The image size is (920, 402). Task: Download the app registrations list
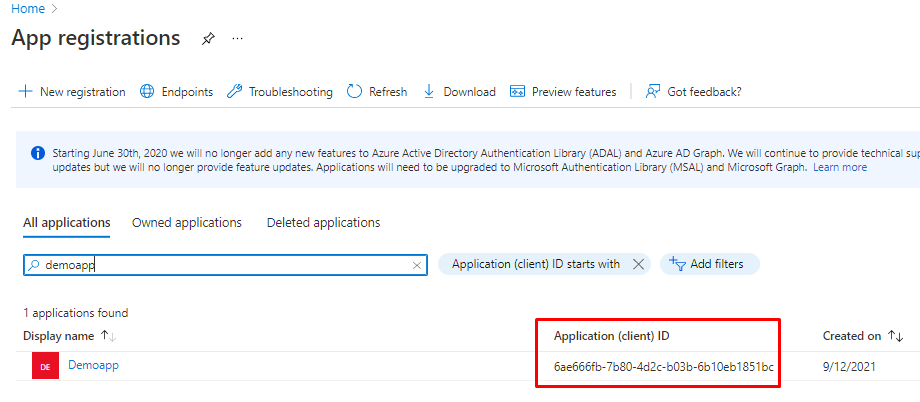coord(459,92)
